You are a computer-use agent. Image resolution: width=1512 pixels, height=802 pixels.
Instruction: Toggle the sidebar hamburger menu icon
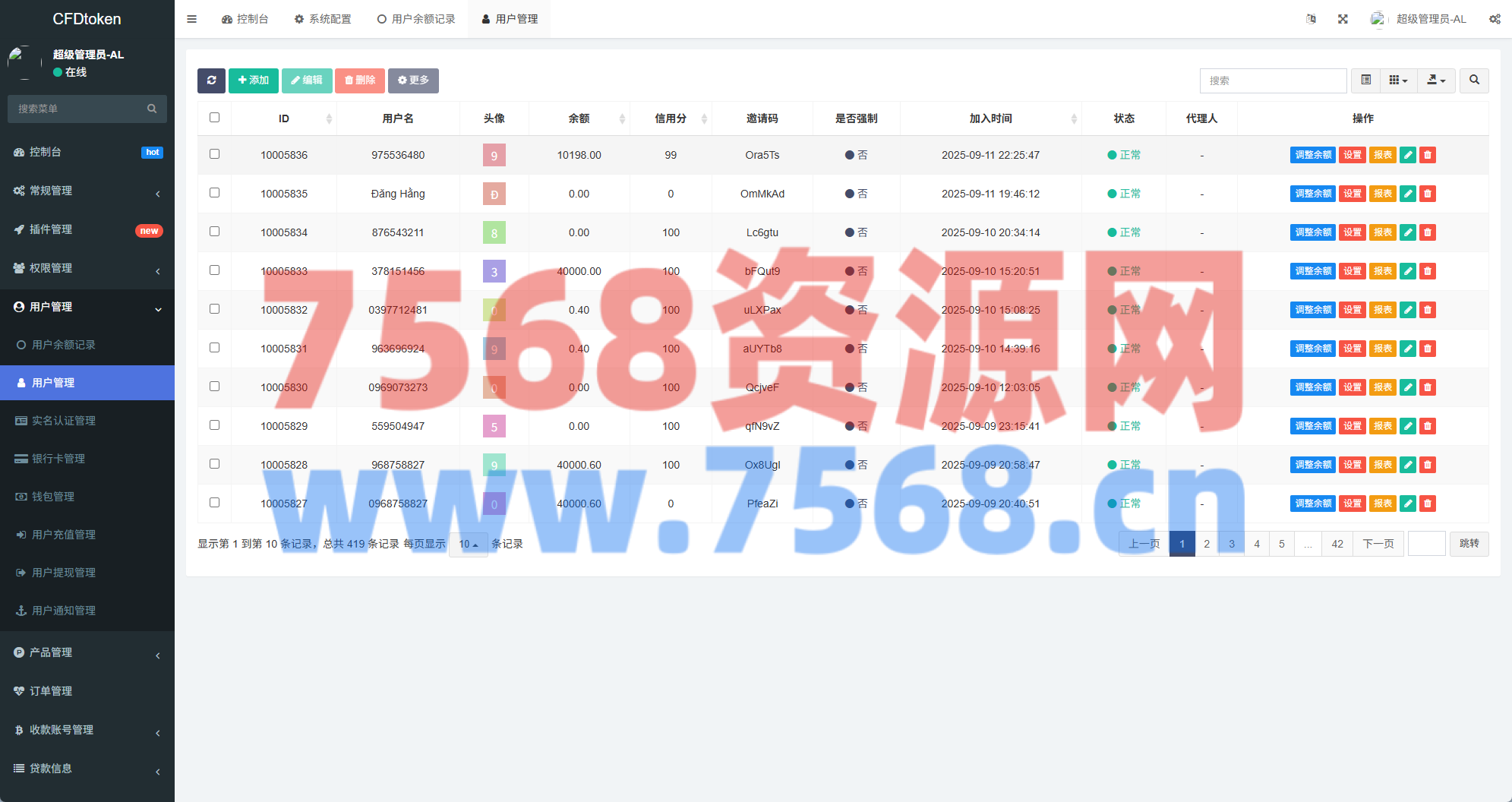pos(192,19)
